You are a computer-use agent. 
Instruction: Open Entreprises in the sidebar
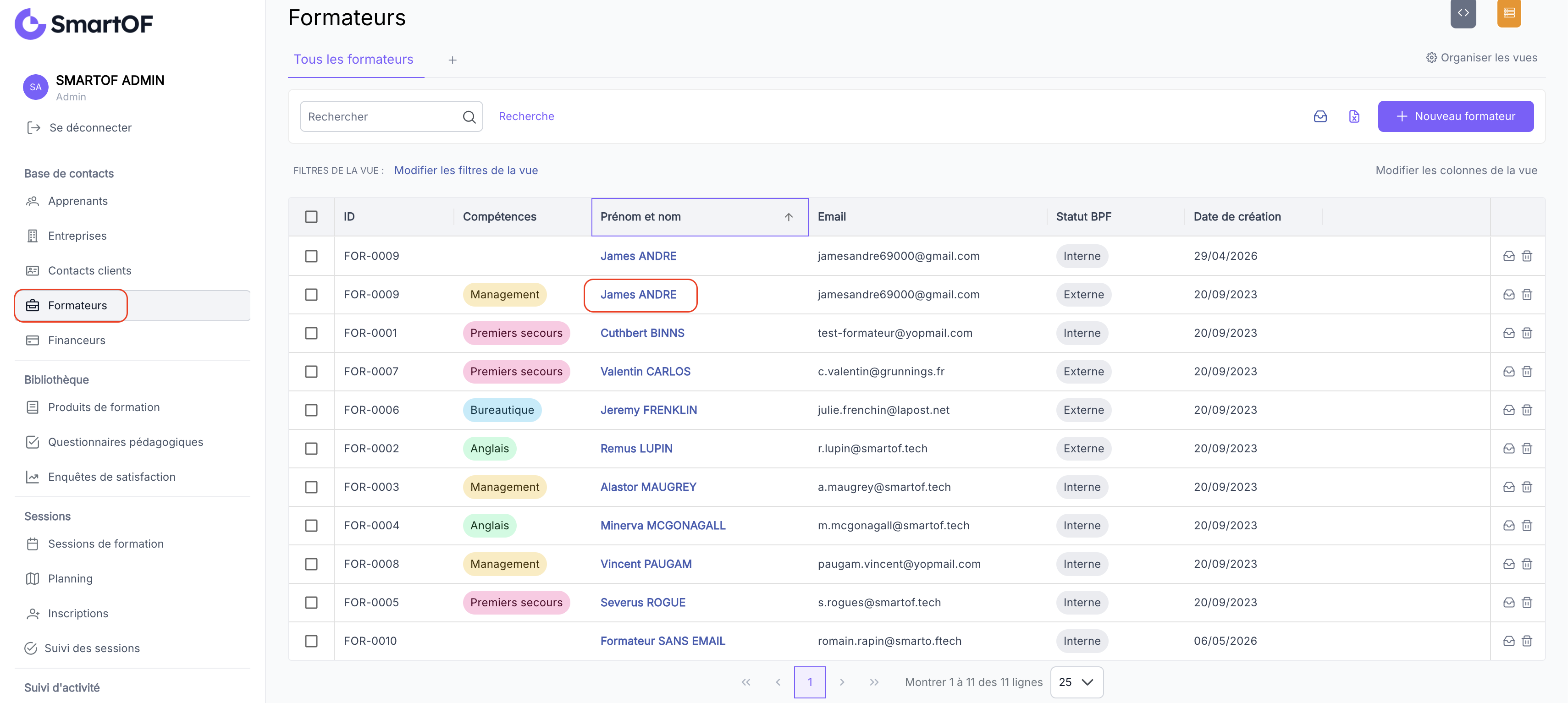77,236
